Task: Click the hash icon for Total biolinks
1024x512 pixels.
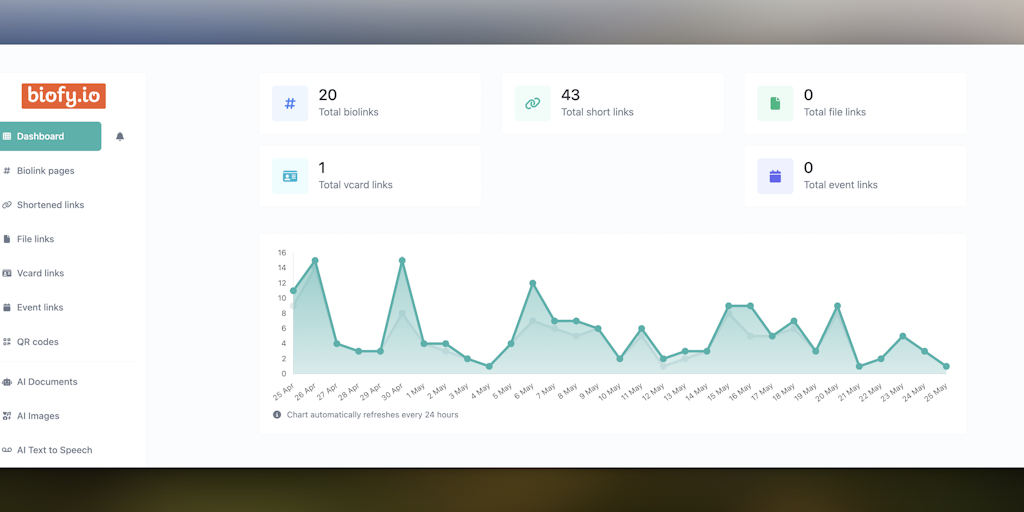Action: coord(290,103)
